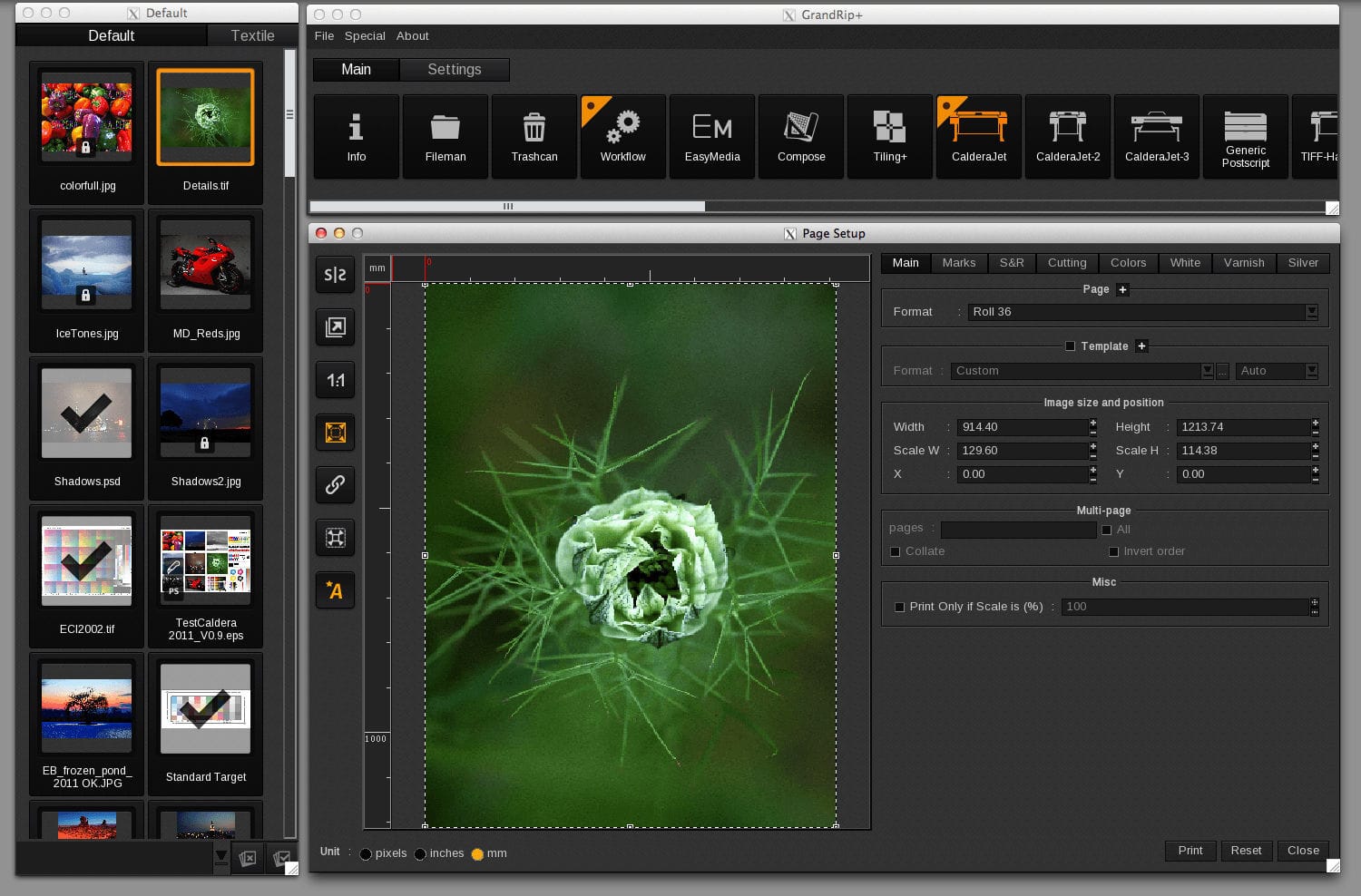Switch to the Colors tab
Viewport: 1361px width, 896px height.
[x=1128, y=263]
